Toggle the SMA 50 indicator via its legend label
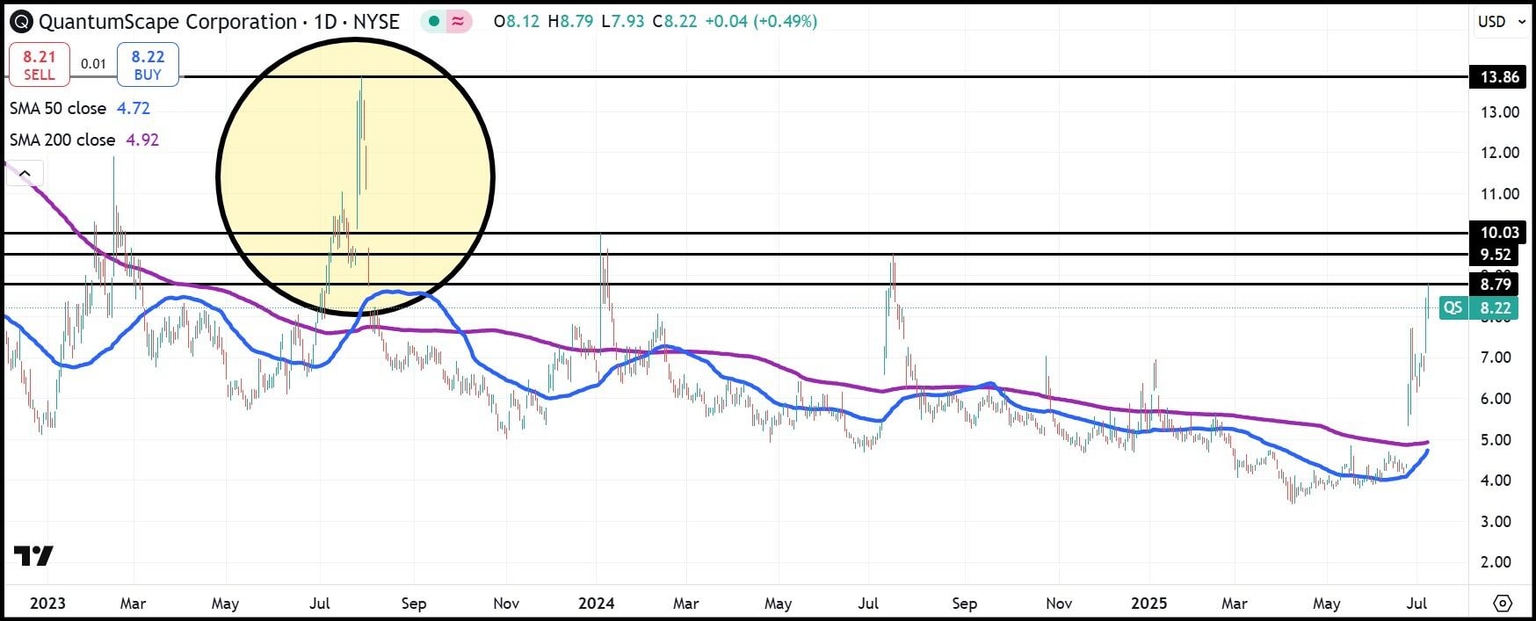Image resolution: width=1536 pixels, height=621 pixels. click(x=58, y=108)
